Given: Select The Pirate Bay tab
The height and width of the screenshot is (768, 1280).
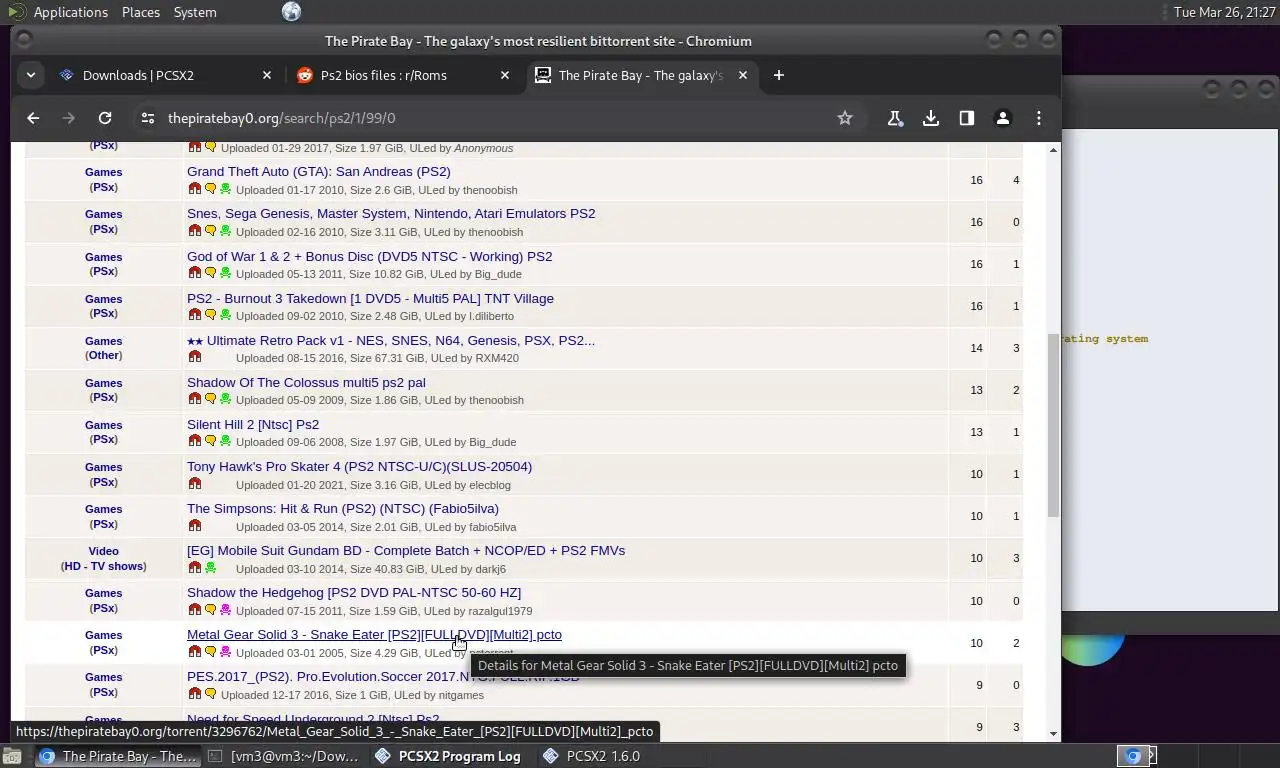Looking at the screenshot, I should (640, 75).
